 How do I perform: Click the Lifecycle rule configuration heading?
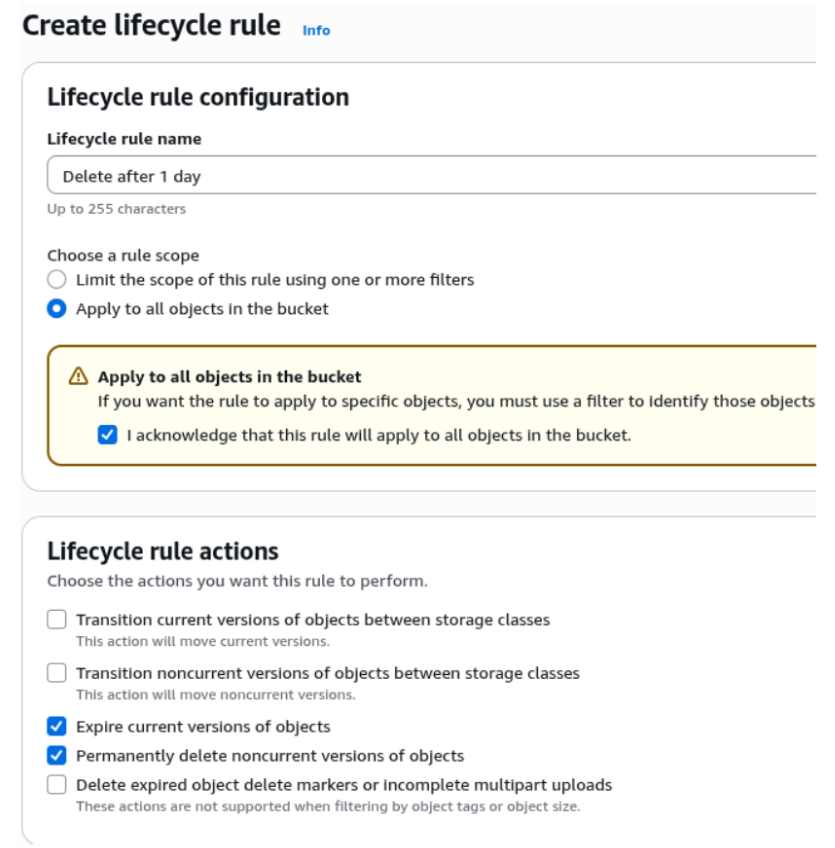pos(197,97)
